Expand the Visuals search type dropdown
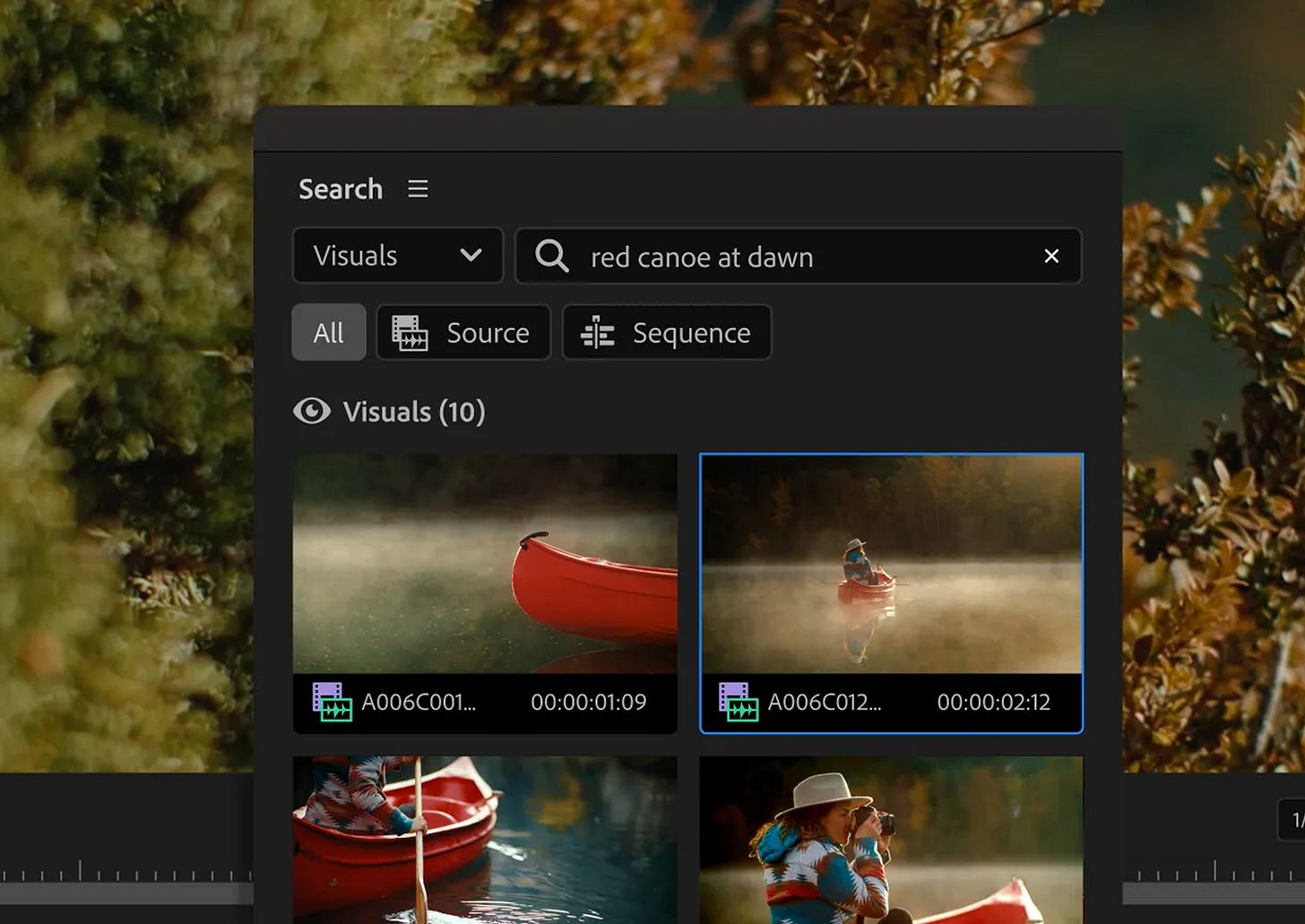 398,256
